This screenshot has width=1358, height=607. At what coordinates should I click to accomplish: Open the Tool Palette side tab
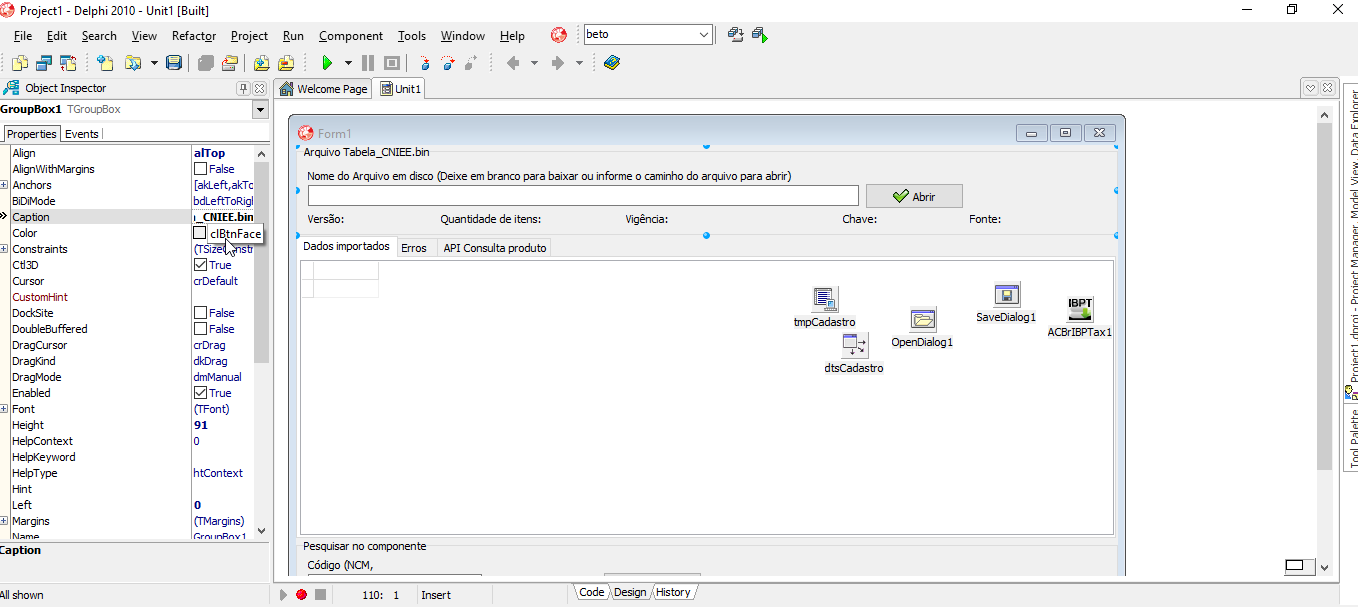(x=1350, y=439)
